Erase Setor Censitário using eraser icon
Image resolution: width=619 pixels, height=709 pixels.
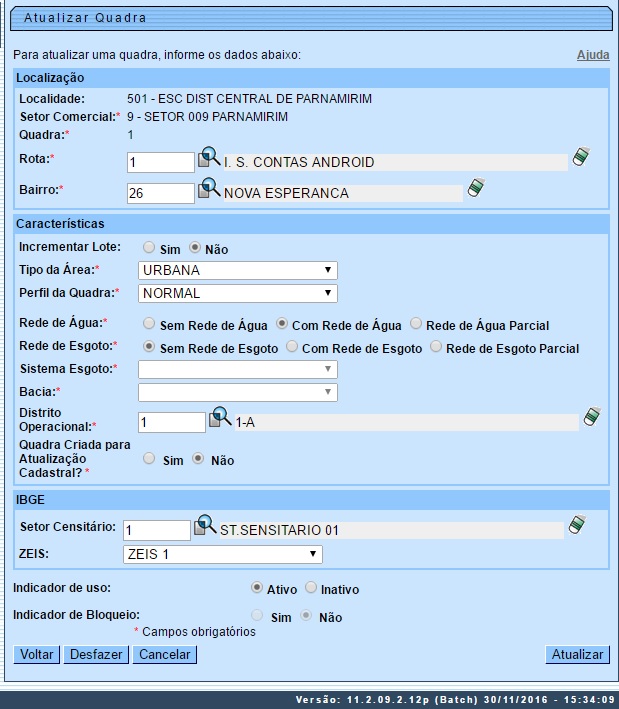coord(576,524)
